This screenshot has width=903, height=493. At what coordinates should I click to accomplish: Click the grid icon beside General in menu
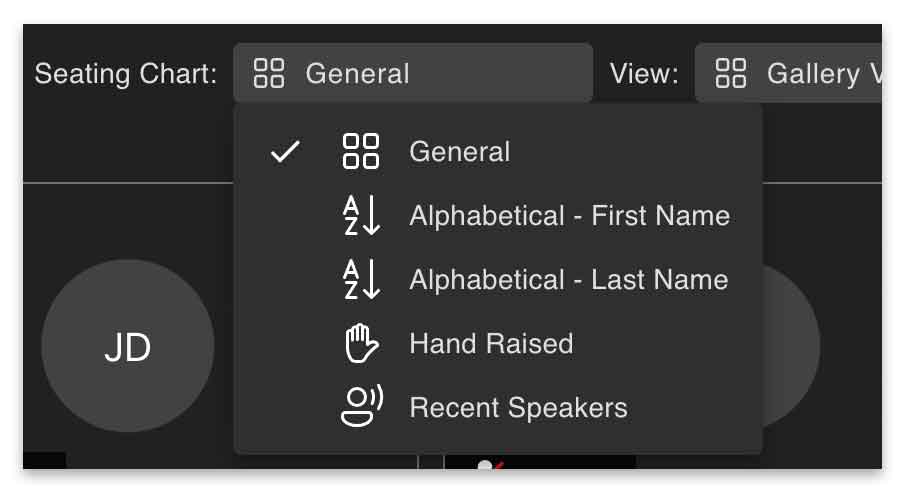[361, 151]
